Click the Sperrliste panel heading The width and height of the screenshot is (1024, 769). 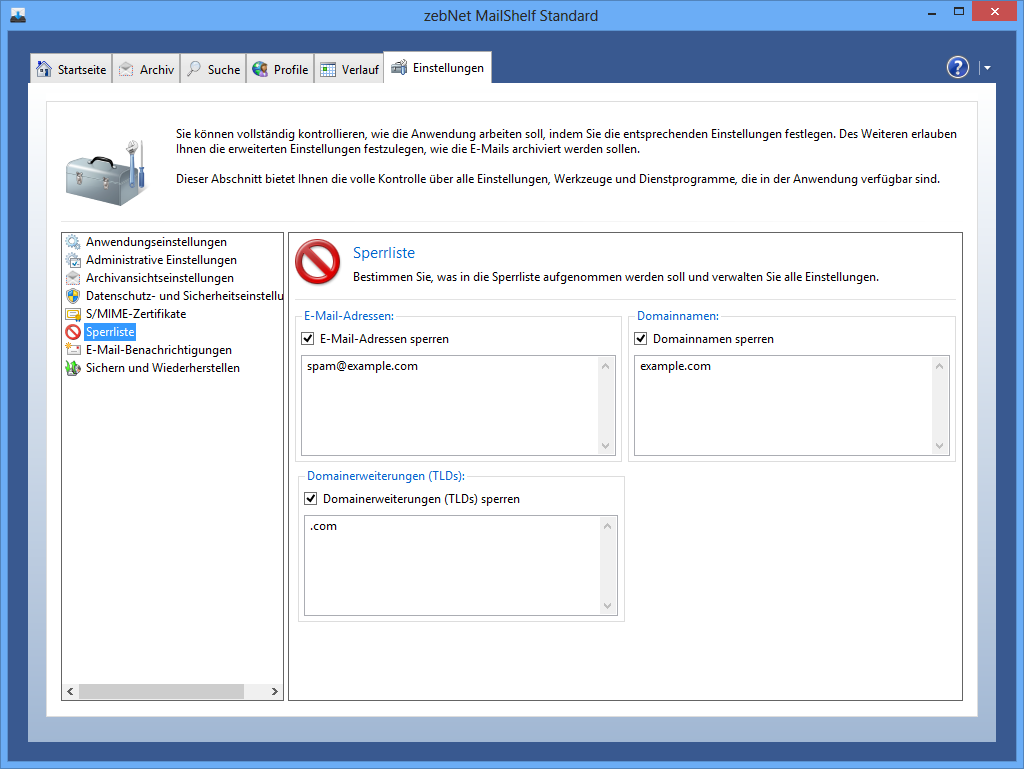[x=384, y=253]
